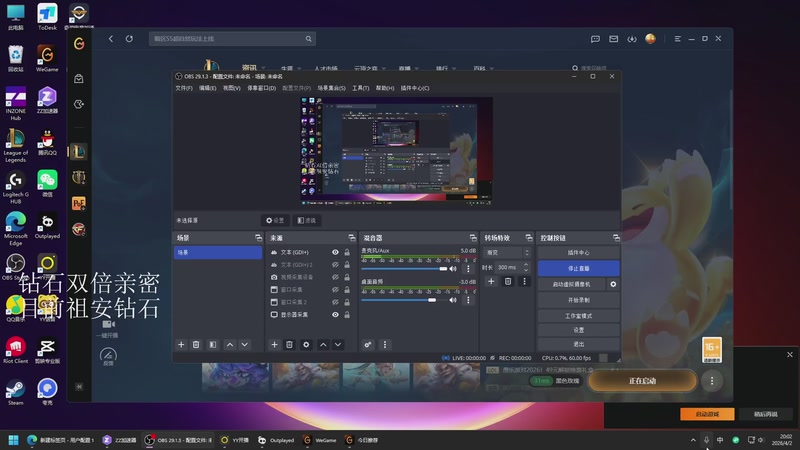Enable 工作室模式 in the OBS controls

pos(579,316)
